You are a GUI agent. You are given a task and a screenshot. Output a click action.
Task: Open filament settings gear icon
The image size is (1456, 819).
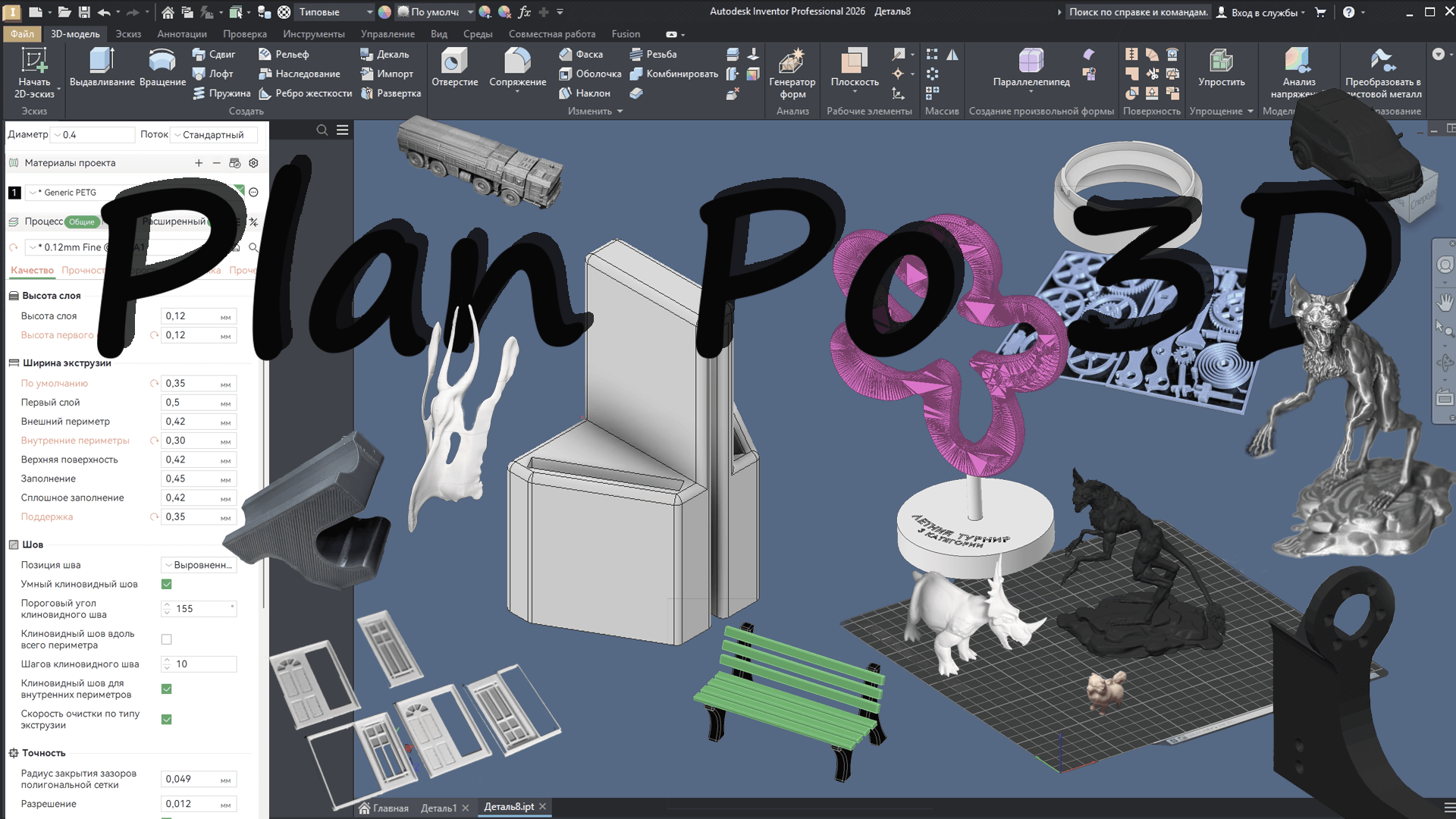[x=254, y=163]
